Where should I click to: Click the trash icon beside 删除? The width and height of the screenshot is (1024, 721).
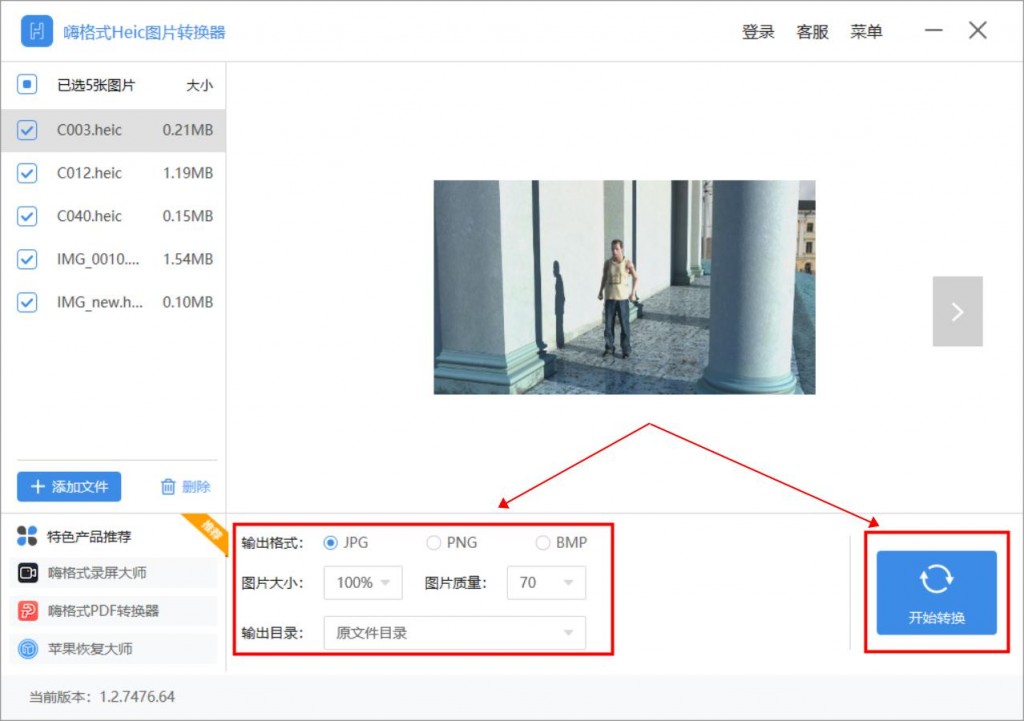pos(168,487)
